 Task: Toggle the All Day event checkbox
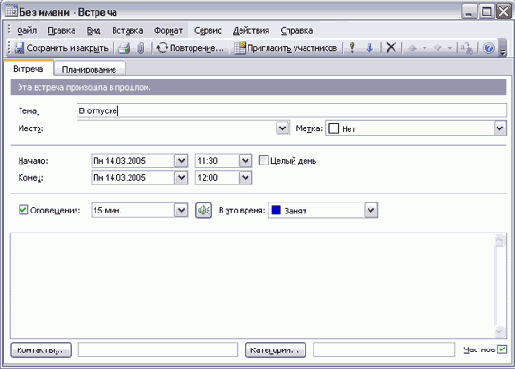click(263, 160)
